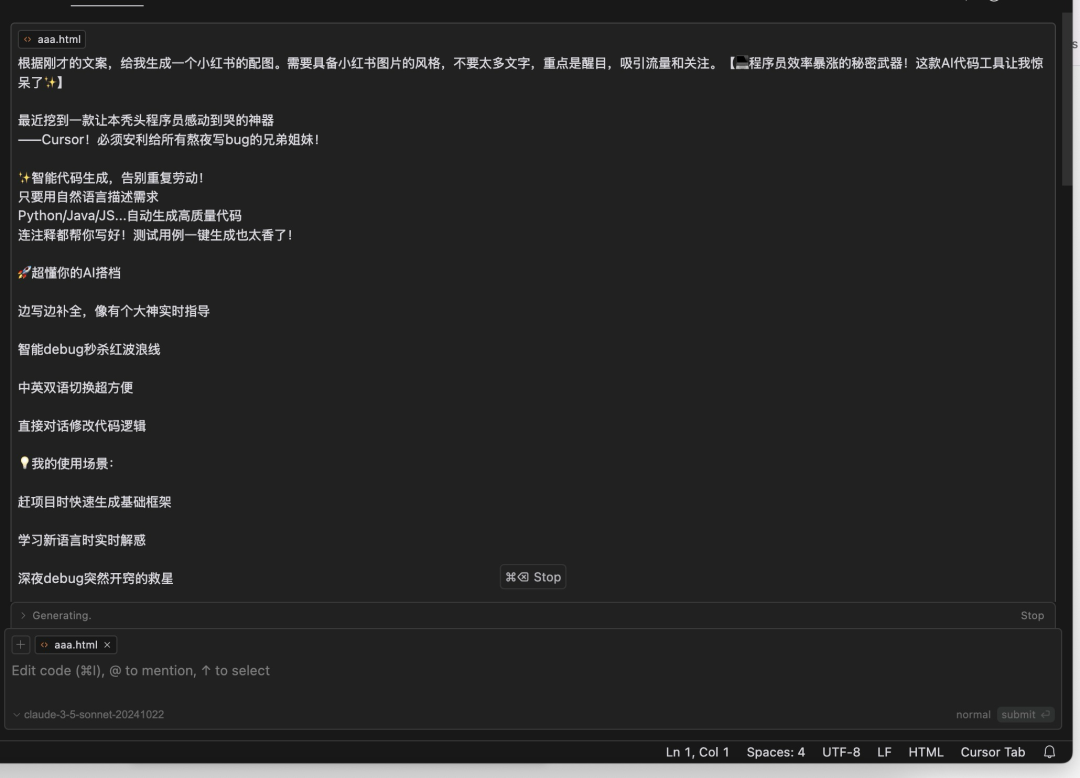Click the text 直接对话修改代码逻辑
Viewport: 1080px width, 778px height.
click(81, 425)
